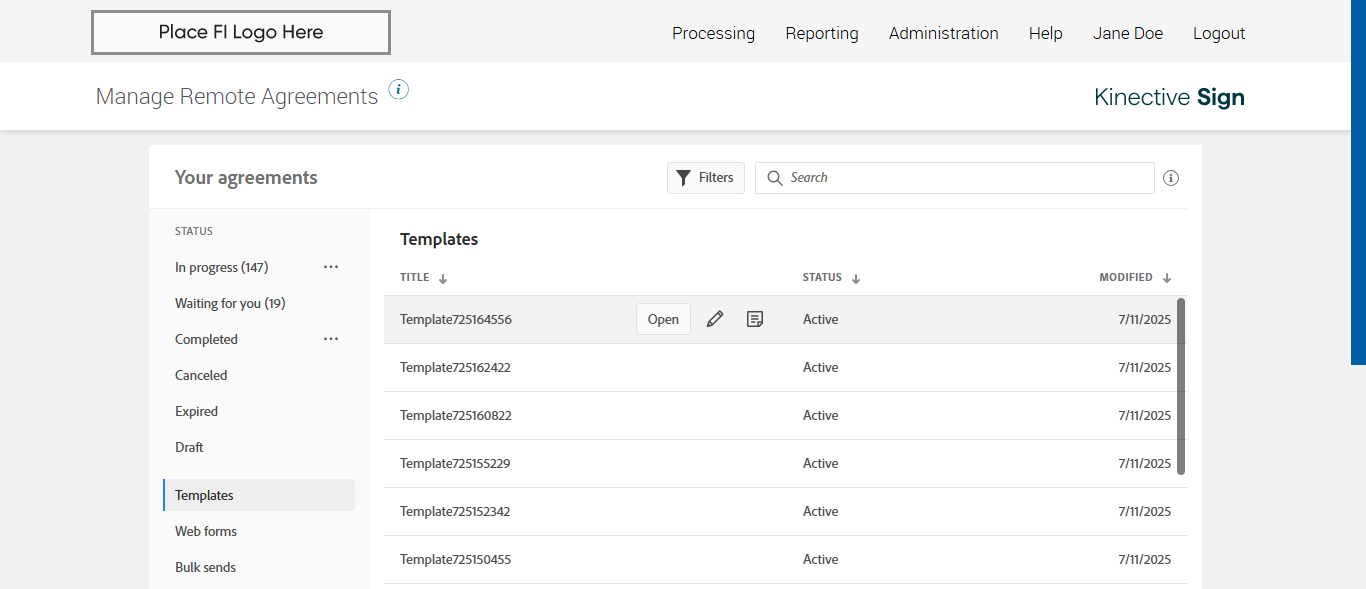The height and width of the screenshot is (589, 1366).
Task: Click info icon beside Manage Remote Agreements
Action: coord(399,90)
